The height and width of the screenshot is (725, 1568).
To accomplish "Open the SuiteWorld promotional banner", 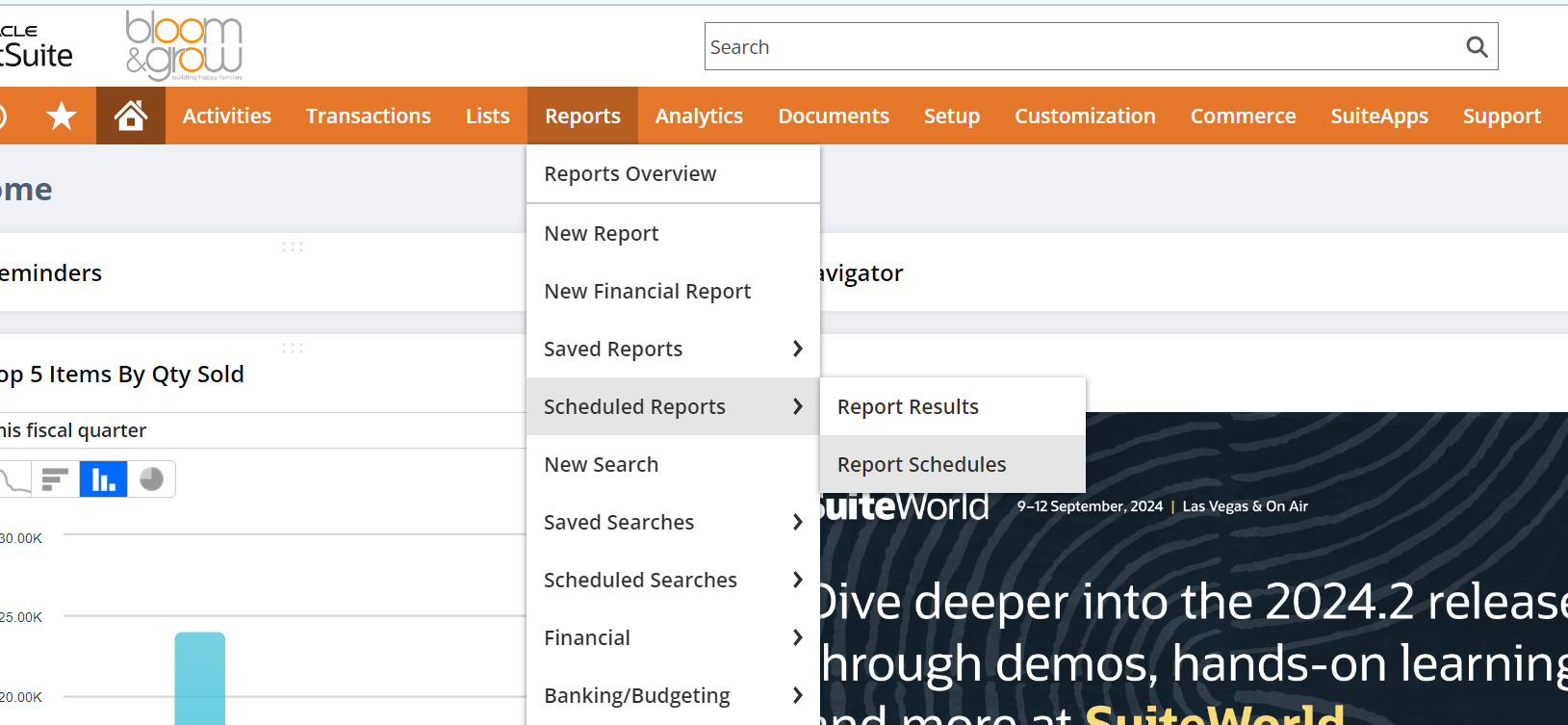I will [x=1194, y=568].
